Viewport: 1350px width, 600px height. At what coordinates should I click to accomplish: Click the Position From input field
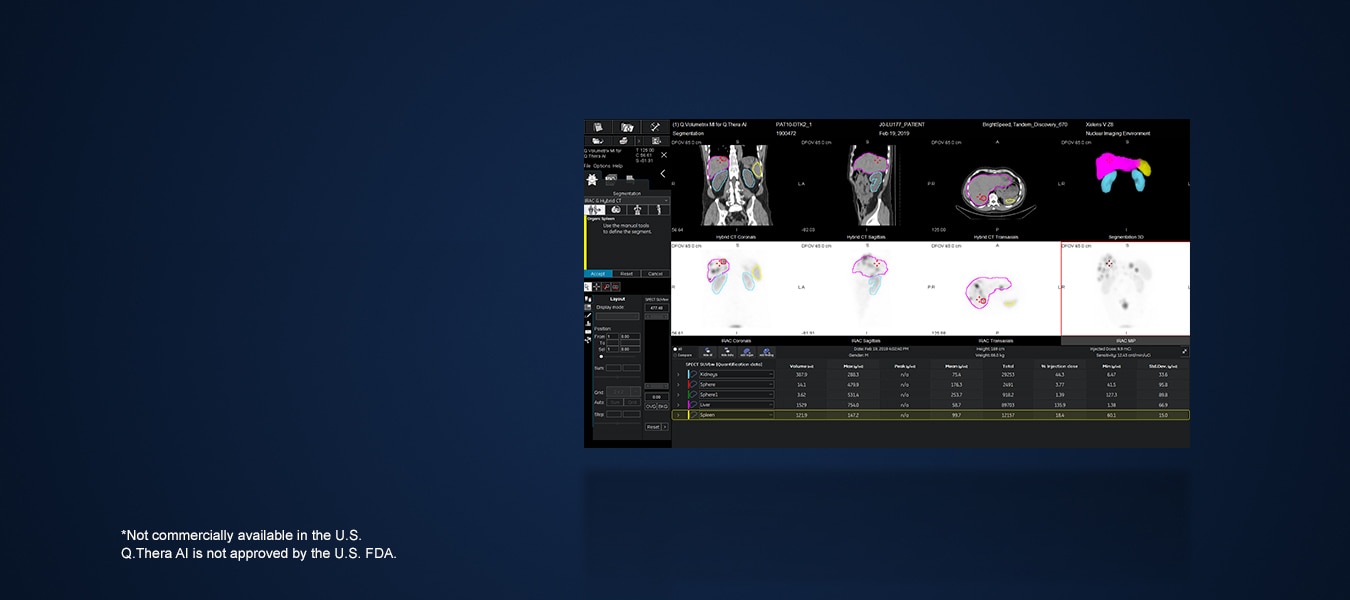(613, 336)
